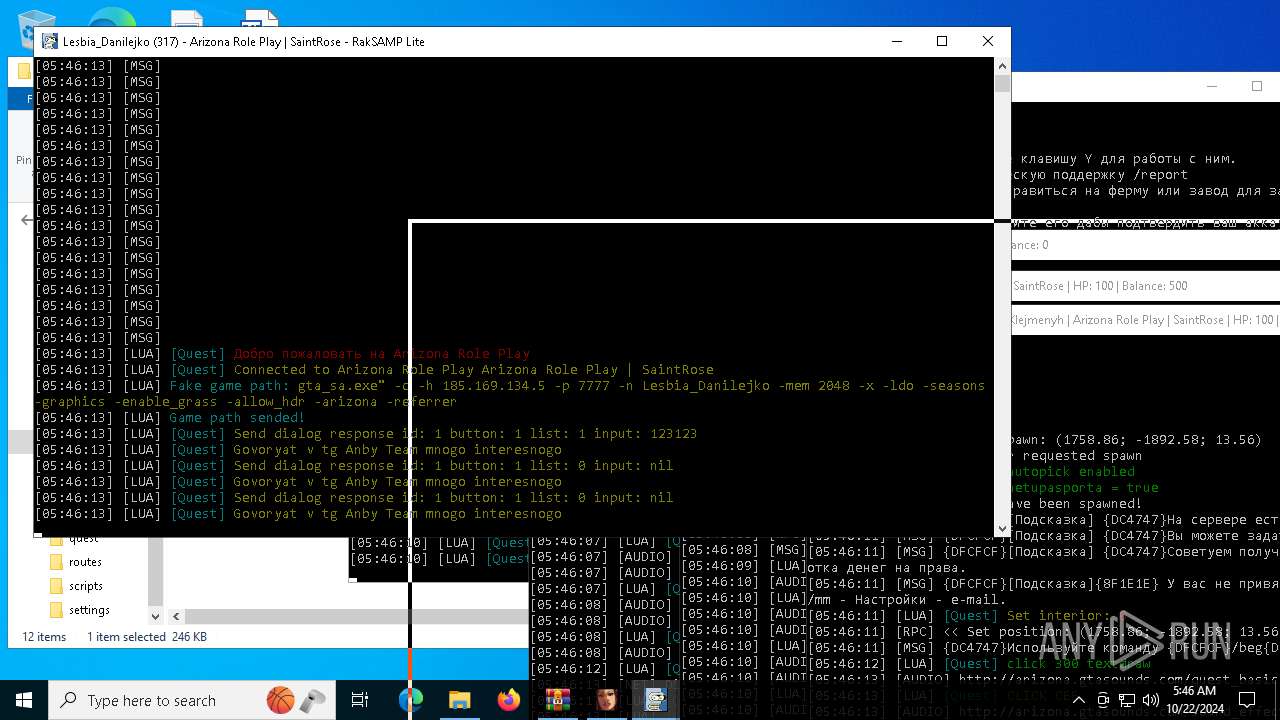Click the 'Fake game path' console line

click(510, 393)
